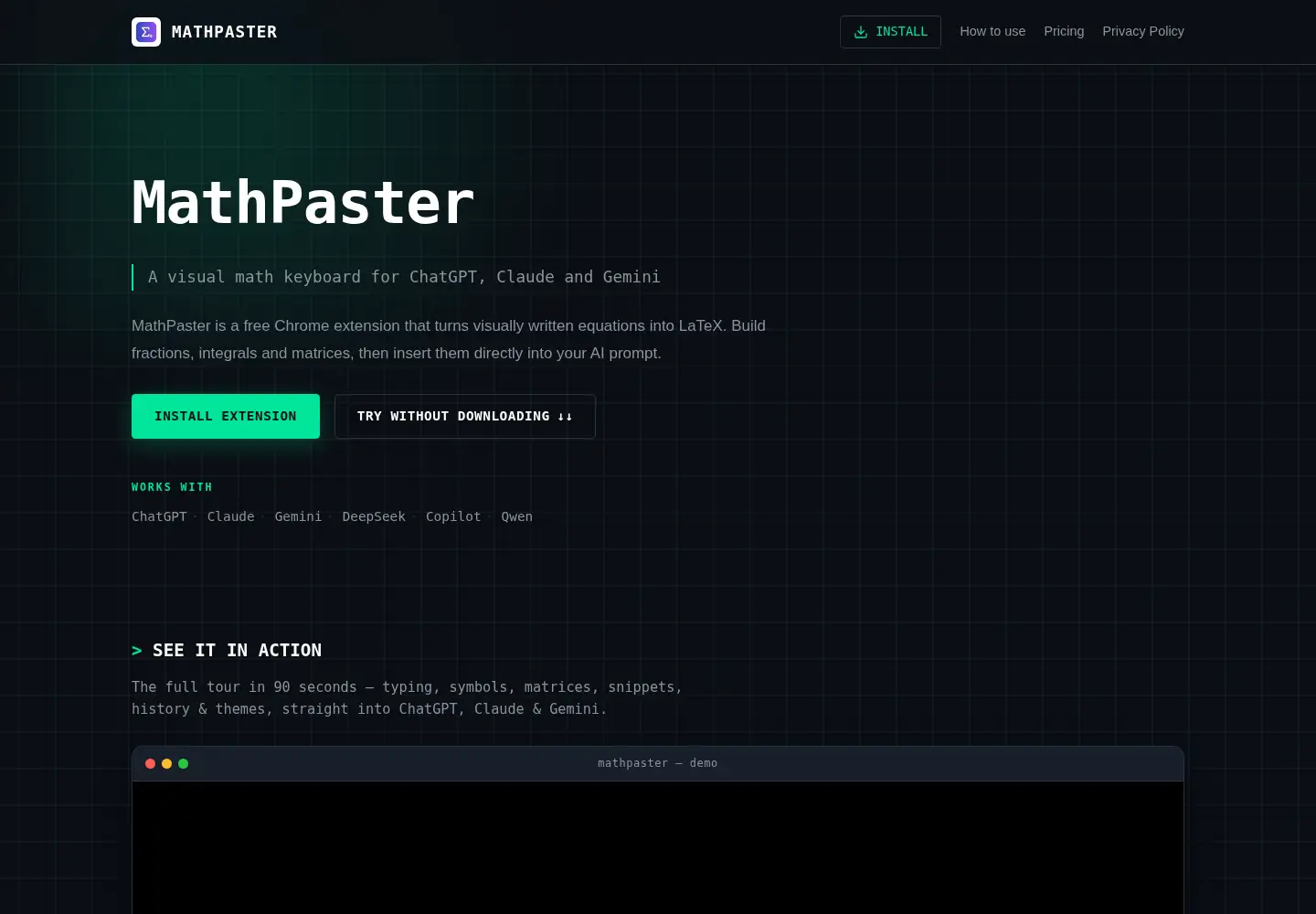
Task: Click the 'ChatGPT' text under Works With
Action: click(x=159, y=516)
